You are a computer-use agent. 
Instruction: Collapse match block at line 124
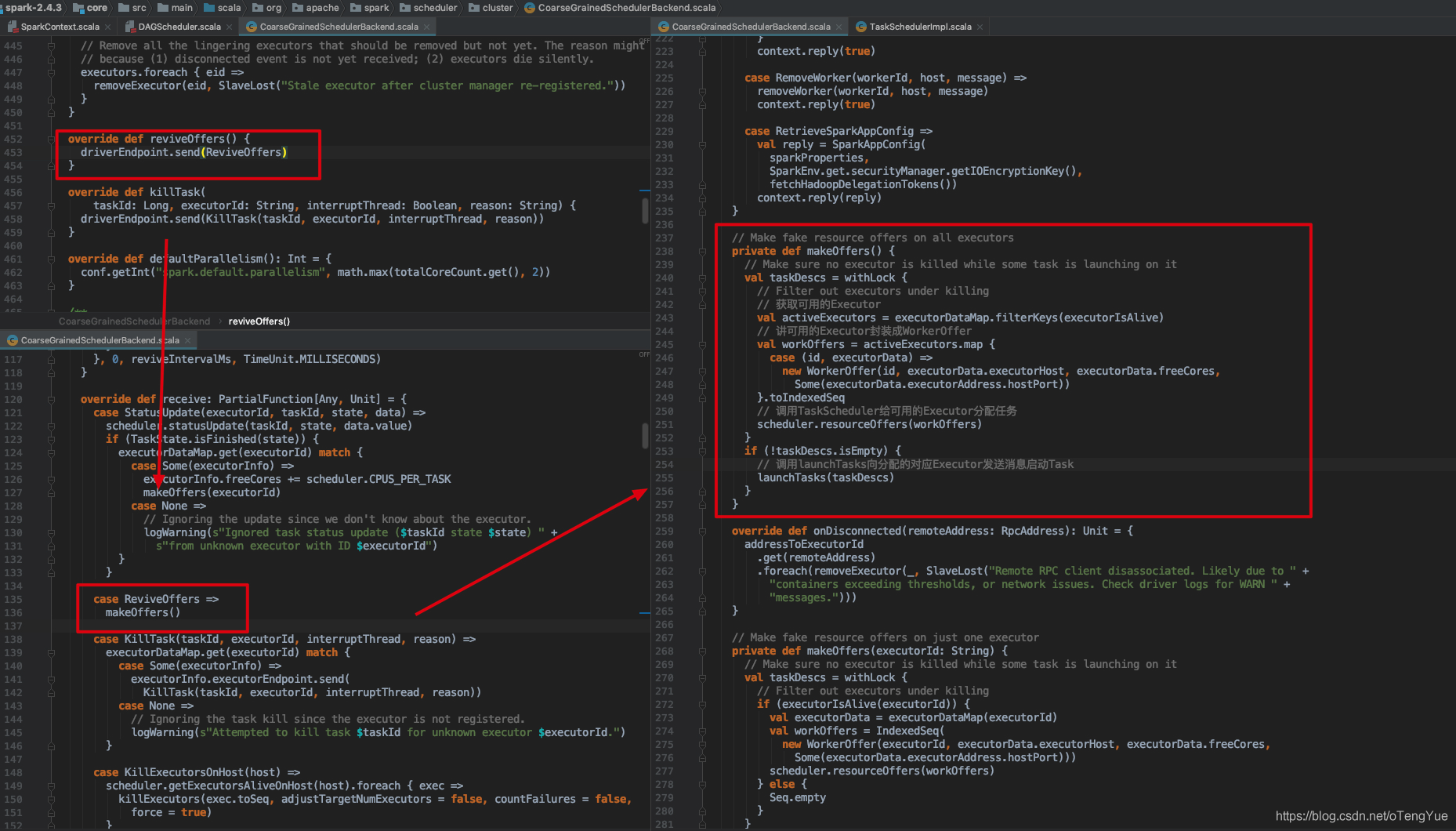(x=51, y=453)
